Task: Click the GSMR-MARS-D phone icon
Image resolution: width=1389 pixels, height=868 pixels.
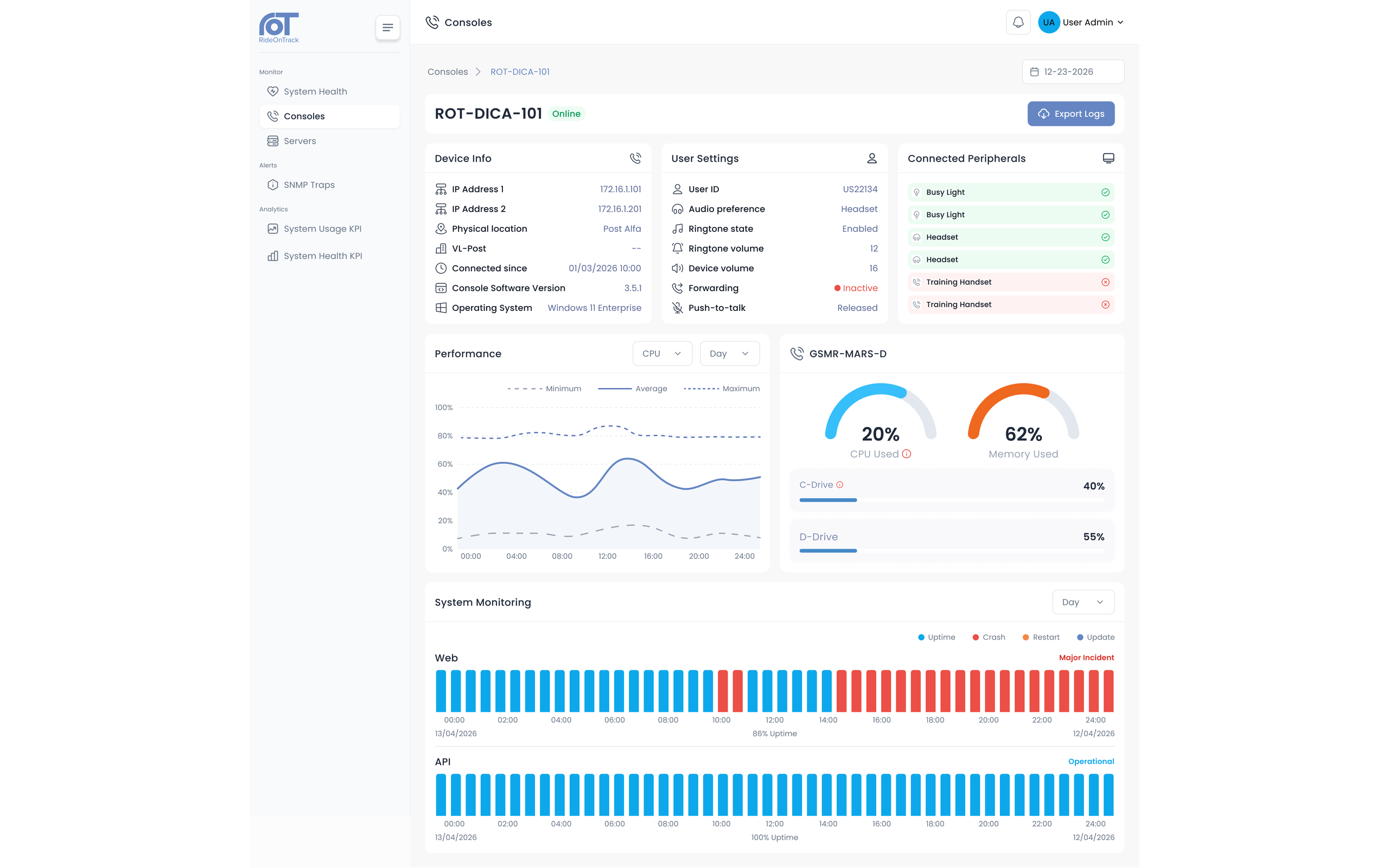Action: pos(797,354)
